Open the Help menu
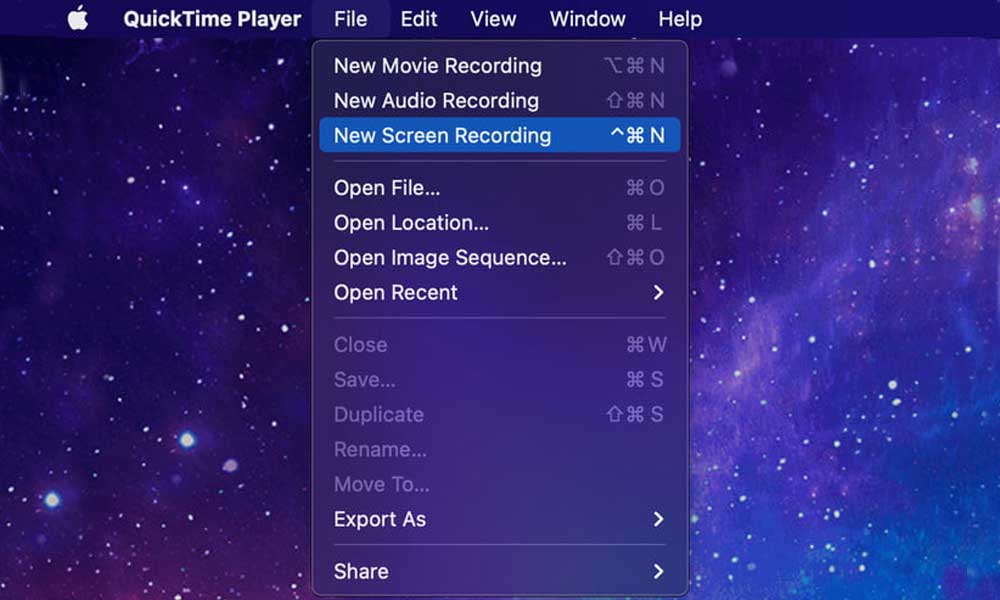The height and width of the screenshot is (600, 1000). (679, 17)
